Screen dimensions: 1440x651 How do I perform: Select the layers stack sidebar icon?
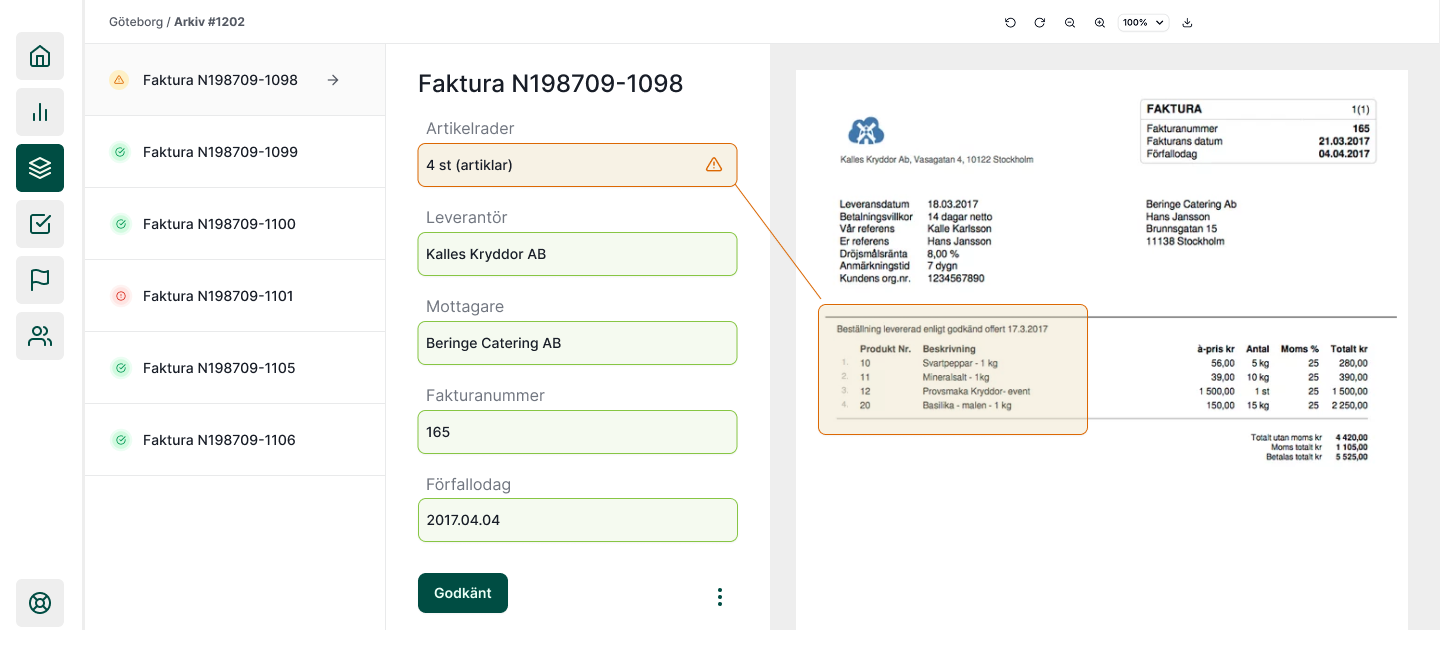coord(40,168)
